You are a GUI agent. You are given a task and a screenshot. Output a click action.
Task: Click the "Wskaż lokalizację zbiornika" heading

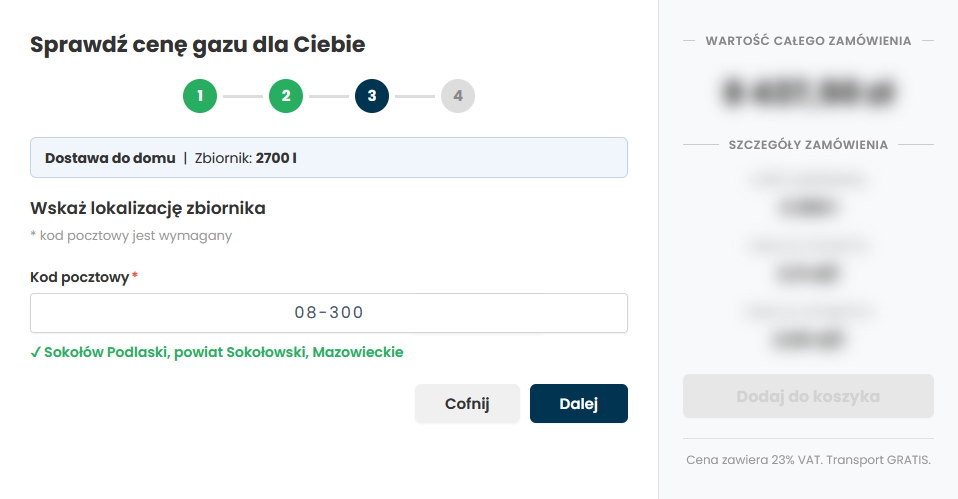pyautogui.click(x=148, y=208)
